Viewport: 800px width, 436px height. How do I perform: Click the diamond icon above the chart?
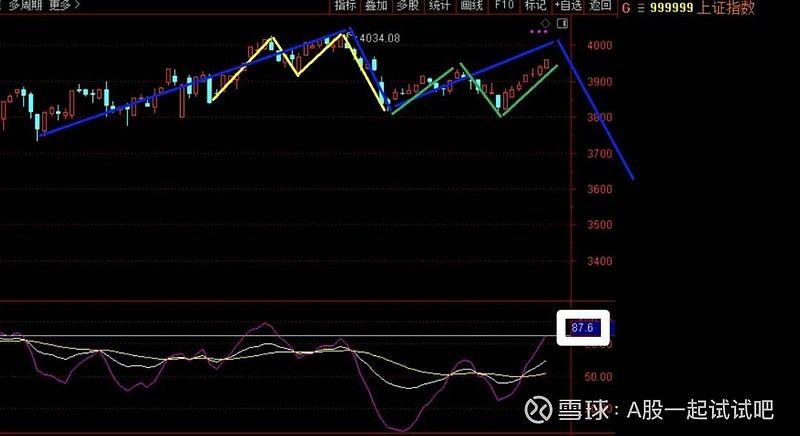click(545, 23)
